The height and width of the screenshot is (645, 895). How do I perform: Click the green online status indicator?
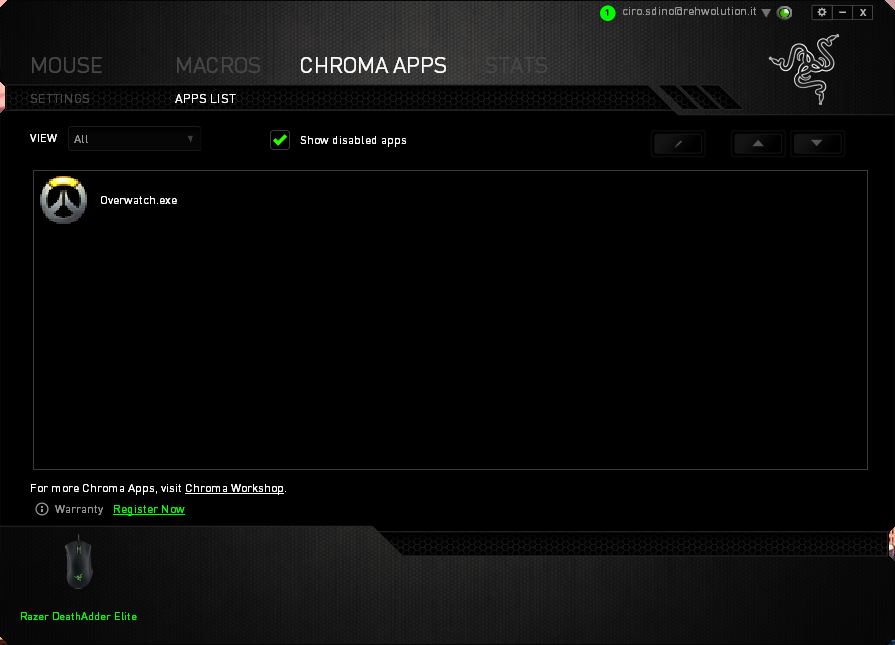point(785,13)
